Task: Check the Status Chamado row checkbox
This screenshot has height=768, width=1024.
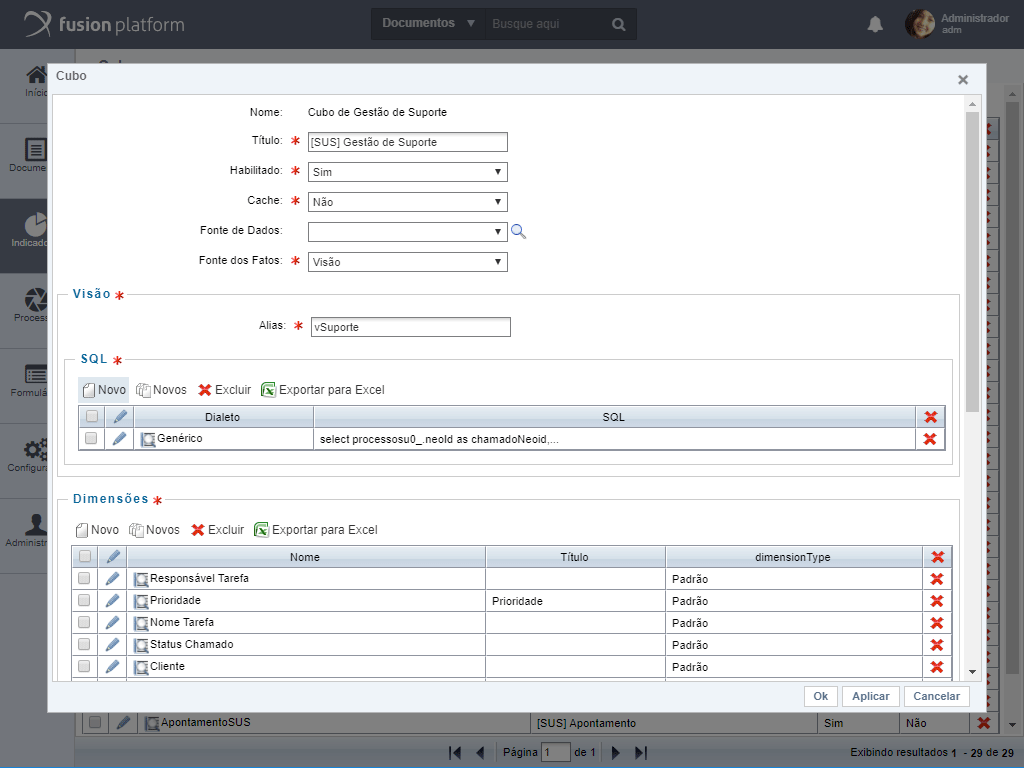Action: 84,644
